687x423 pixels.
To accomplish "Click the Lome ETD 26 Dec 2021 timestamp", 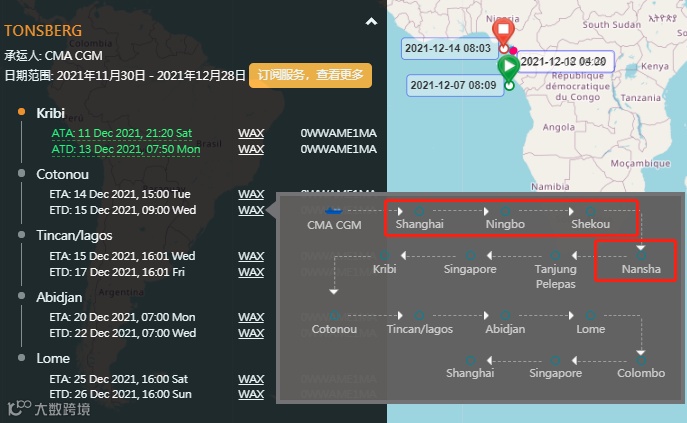I will point(120,394).
